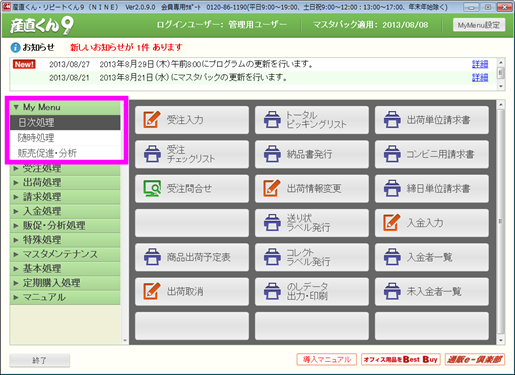
Task: Open 締日単位請求書 printer icon
Action: (392, 188)
